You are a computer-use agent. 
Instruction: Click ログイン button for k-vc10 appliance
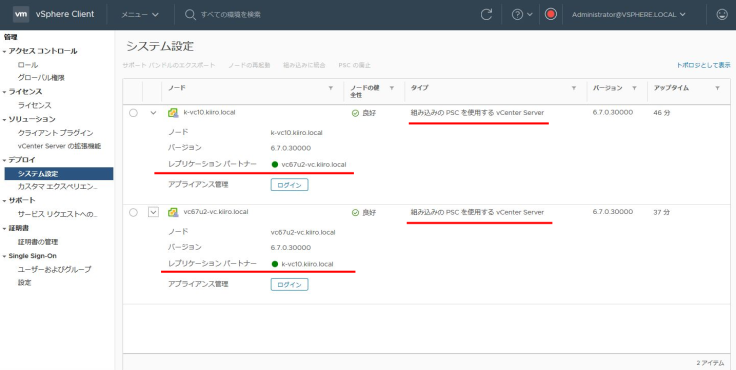coord(290,185)
